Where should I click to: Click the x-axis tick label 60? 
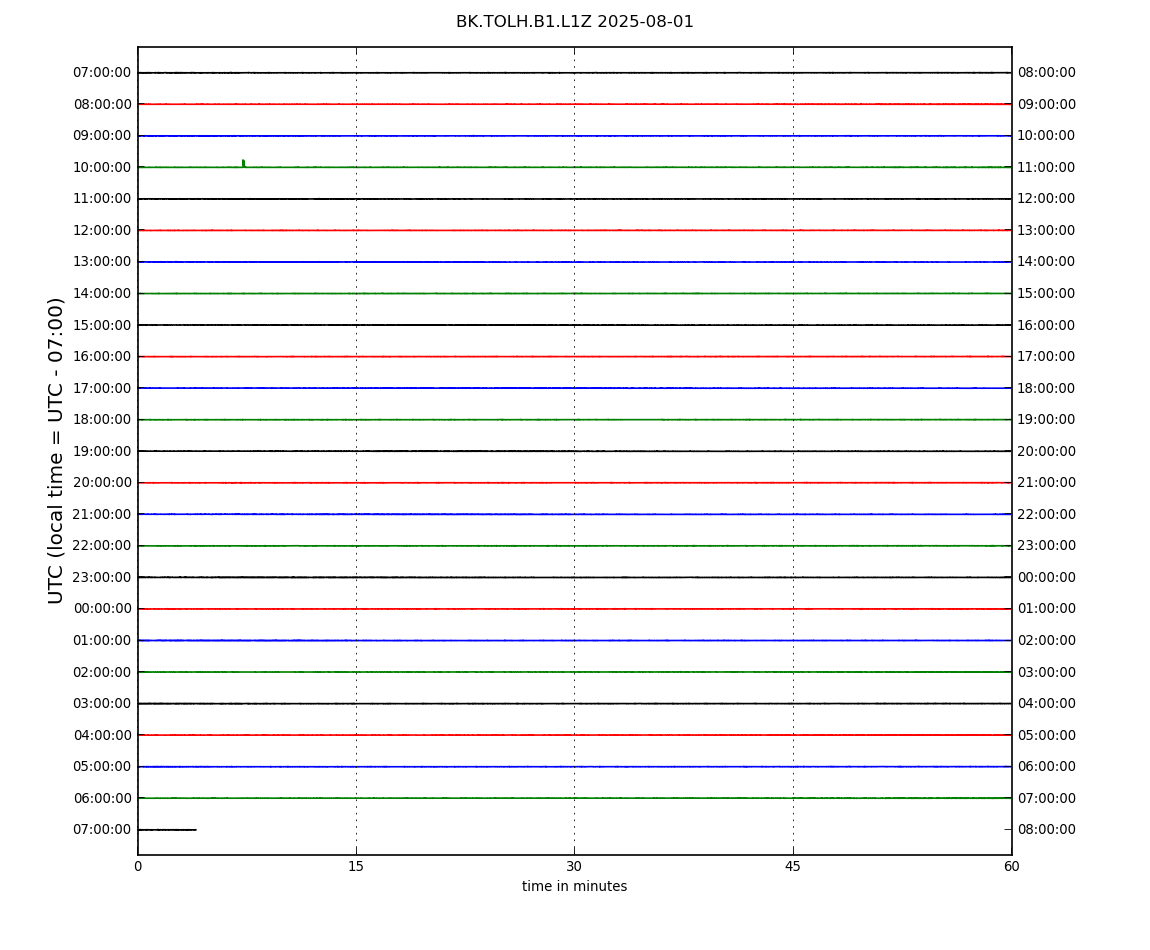point(1011,866)
